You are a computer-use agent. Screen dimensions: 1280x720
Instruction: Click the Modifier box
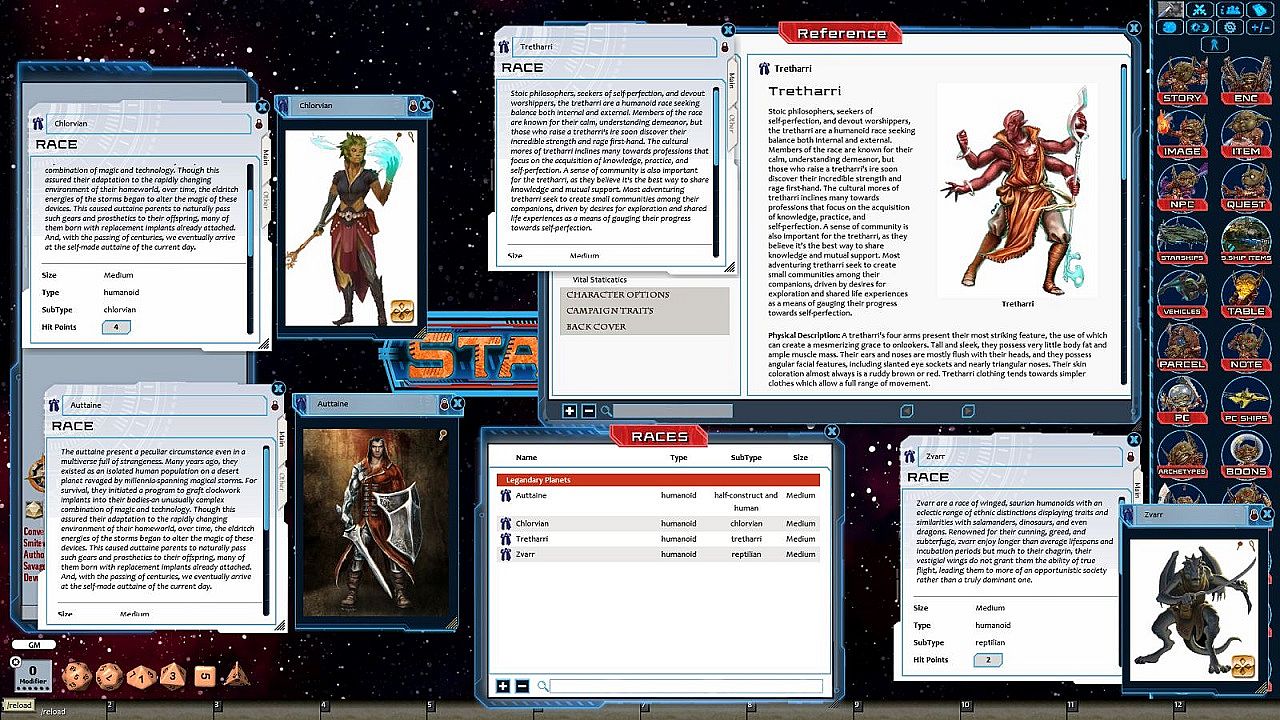click(x=33, y=676)
